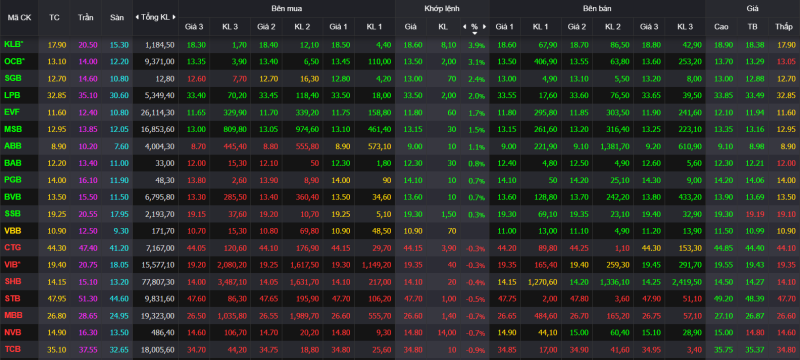Open the LPB stock symbol

coord(12,95)
